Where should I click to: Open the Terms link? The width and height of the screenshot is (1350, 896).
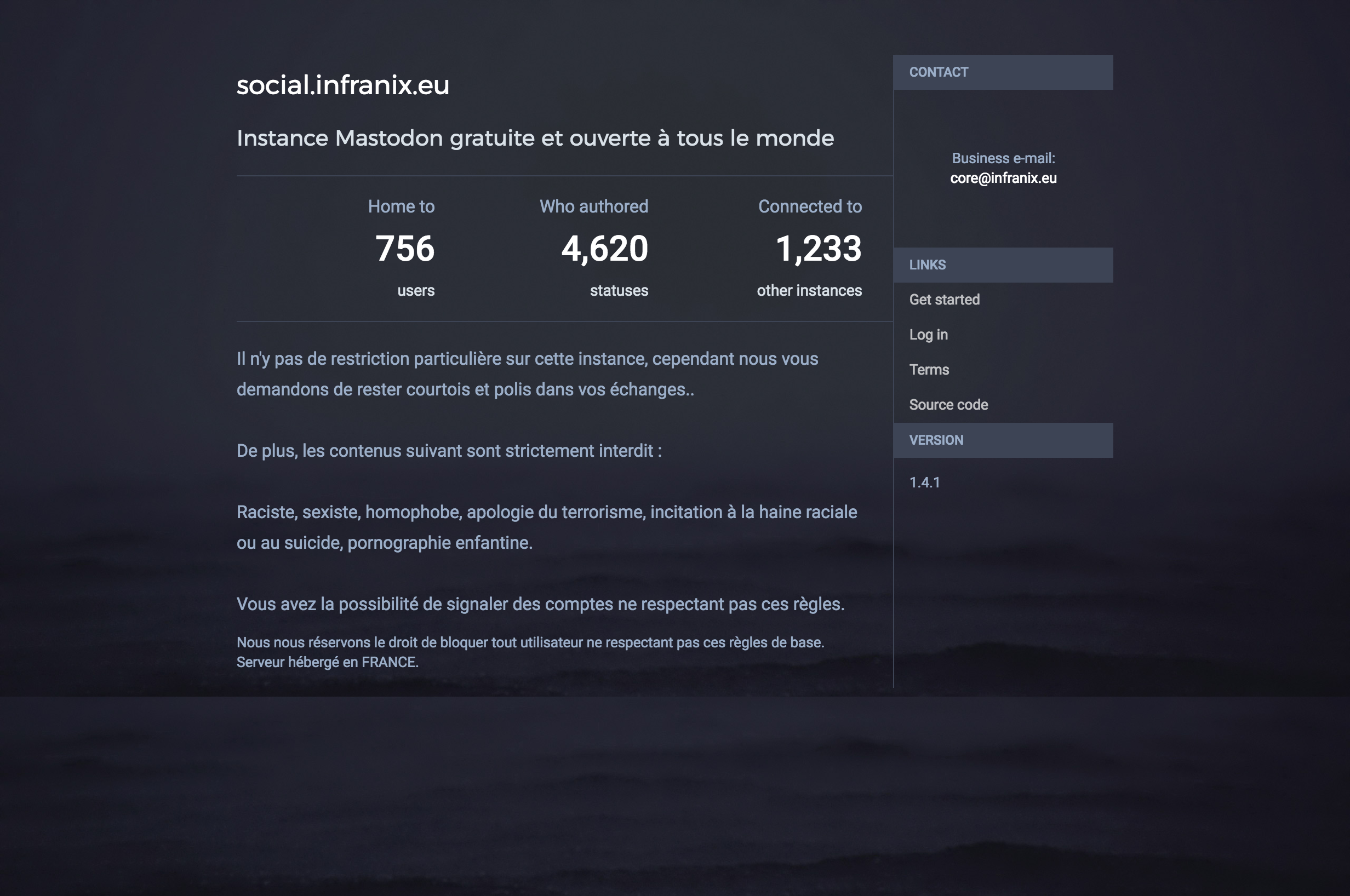[x=929, y=370]
